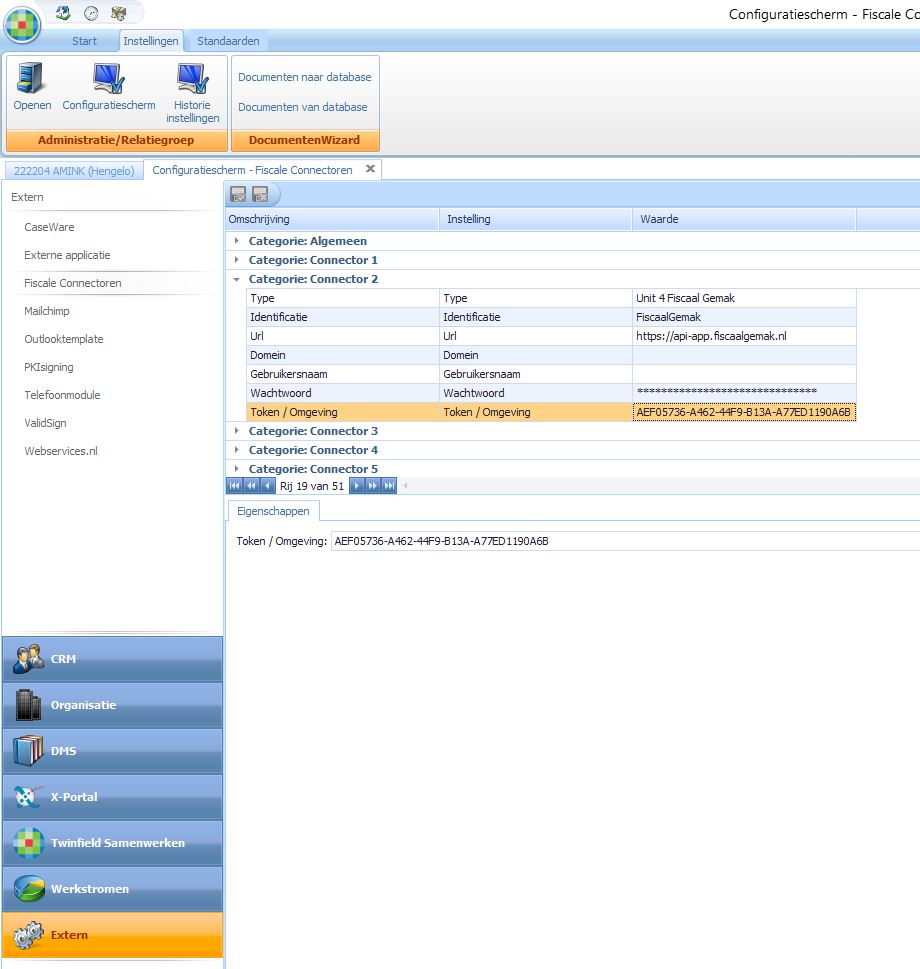Expand Categorie: Algemeen
Image resolution: width=920 pixels, height=969 pixels.
(x=237, y=241)
